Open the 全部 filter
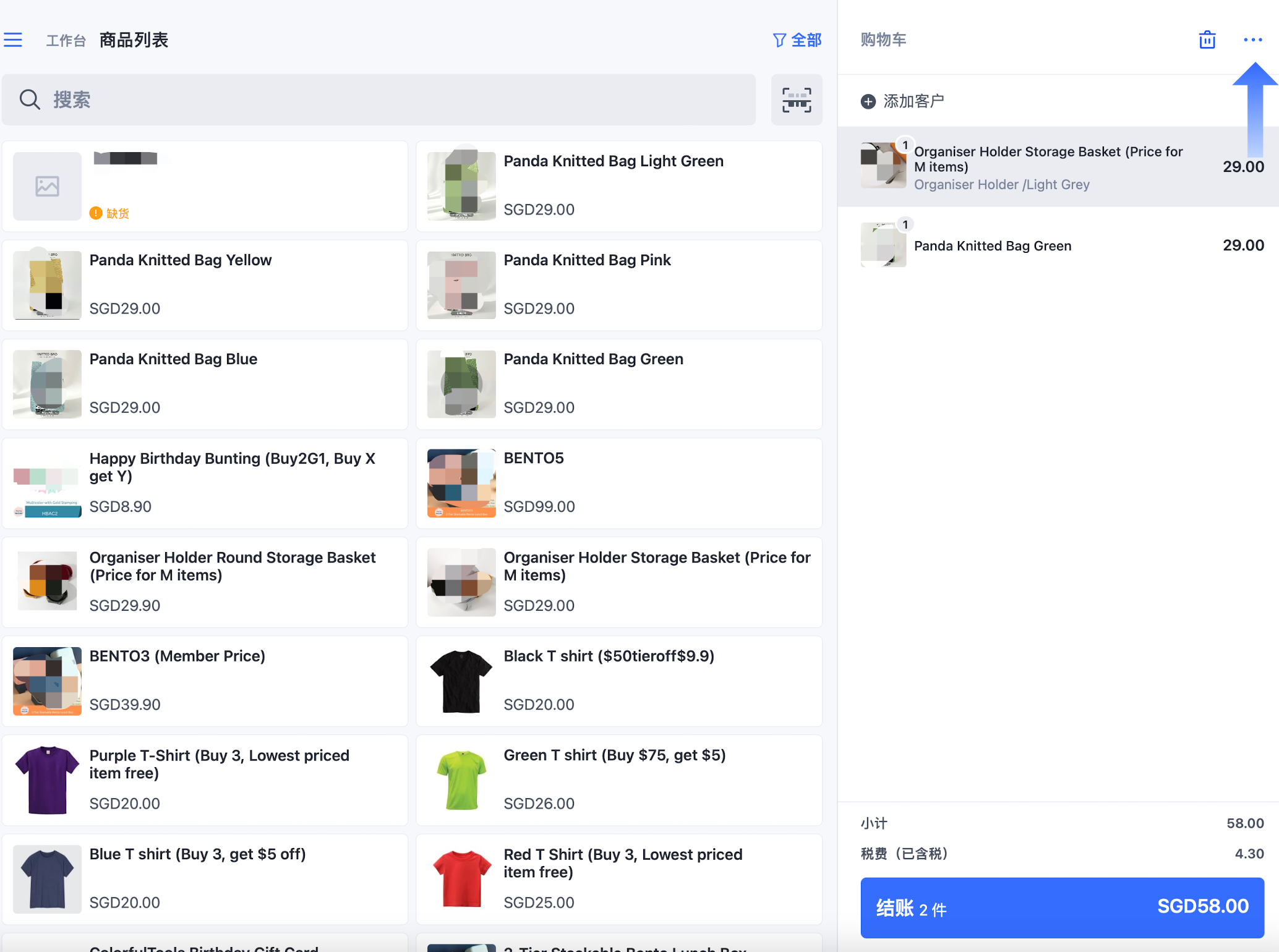Viewport: 1279px width, 952px height. pos(797,40)
